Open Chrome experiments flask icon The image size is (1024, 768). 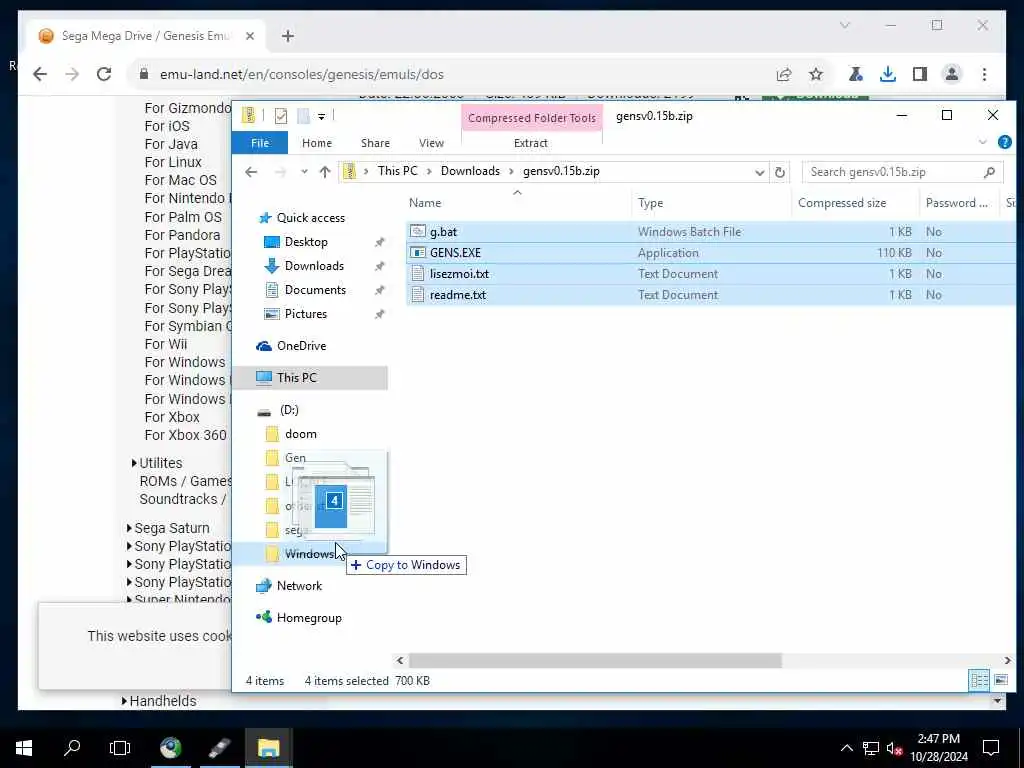(x=856, y=74)
